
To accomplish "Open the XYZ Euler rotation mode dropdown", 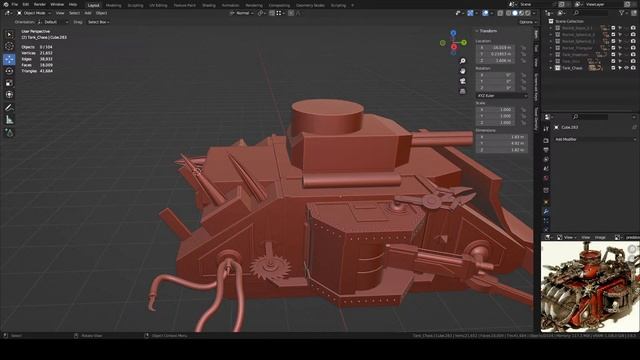I will 502,96.
